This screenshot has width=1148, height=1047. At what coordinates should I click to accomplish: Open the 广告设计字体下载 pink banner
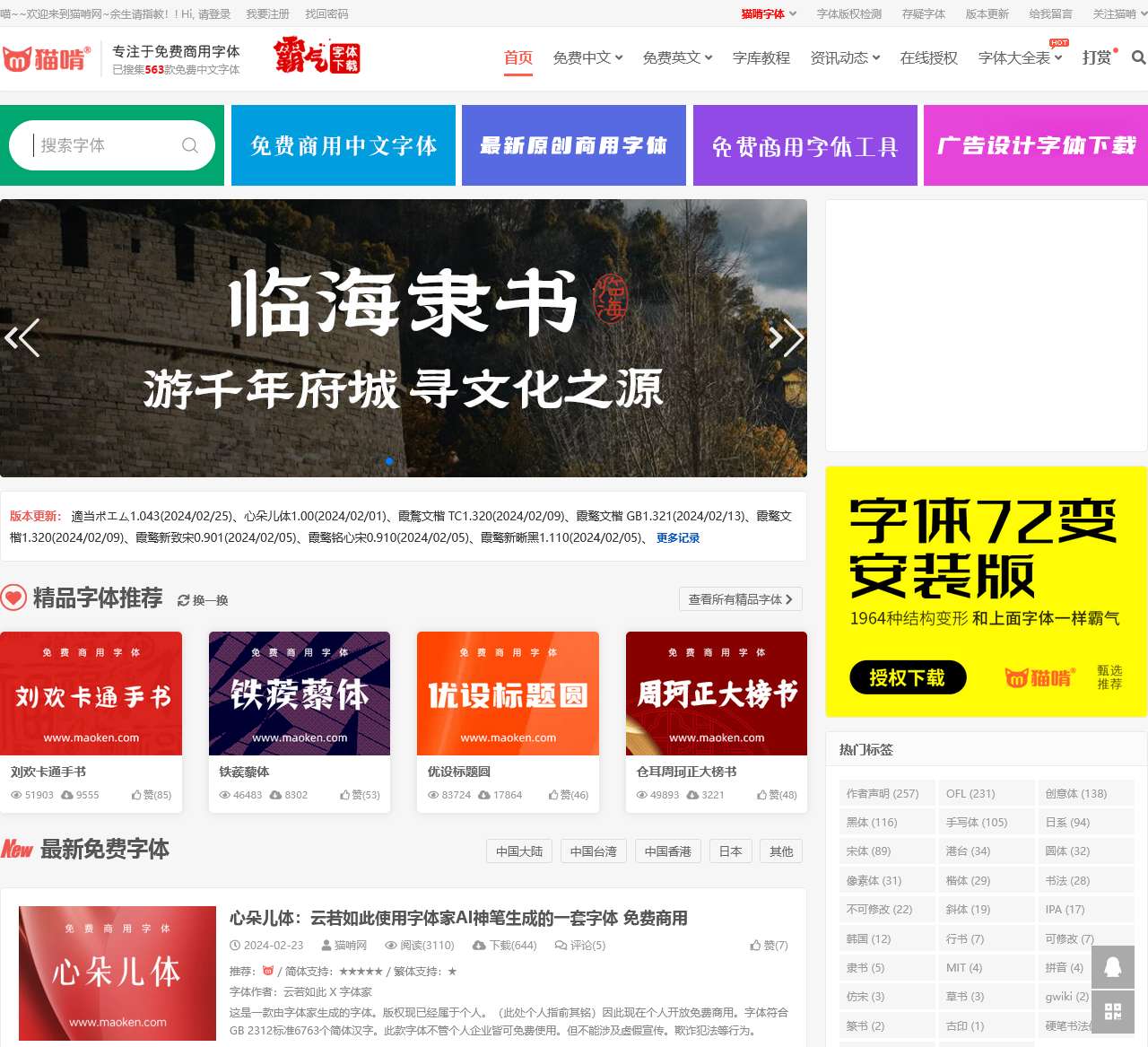pyautogui.click(x=1036, y=145)
